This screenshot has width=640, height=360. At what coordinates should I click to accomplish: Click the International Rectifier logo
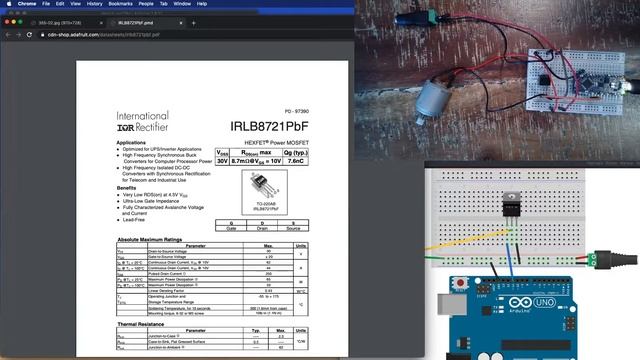pos(142,122)
